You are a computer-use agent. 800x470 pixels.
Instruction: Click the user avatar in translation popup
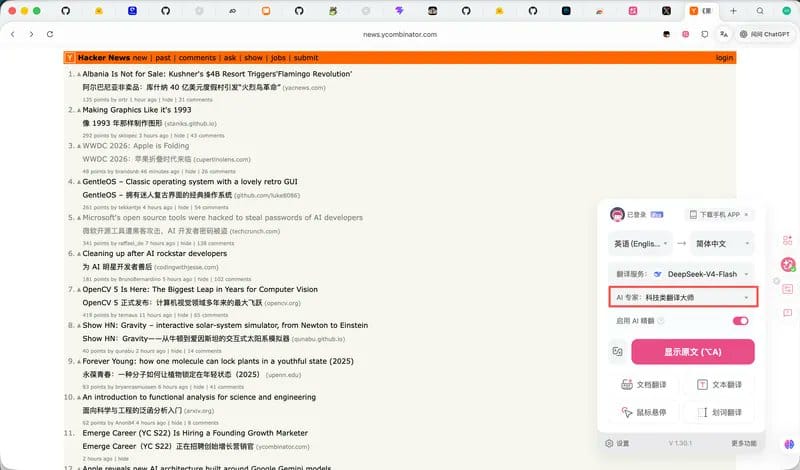coord(617,214)
